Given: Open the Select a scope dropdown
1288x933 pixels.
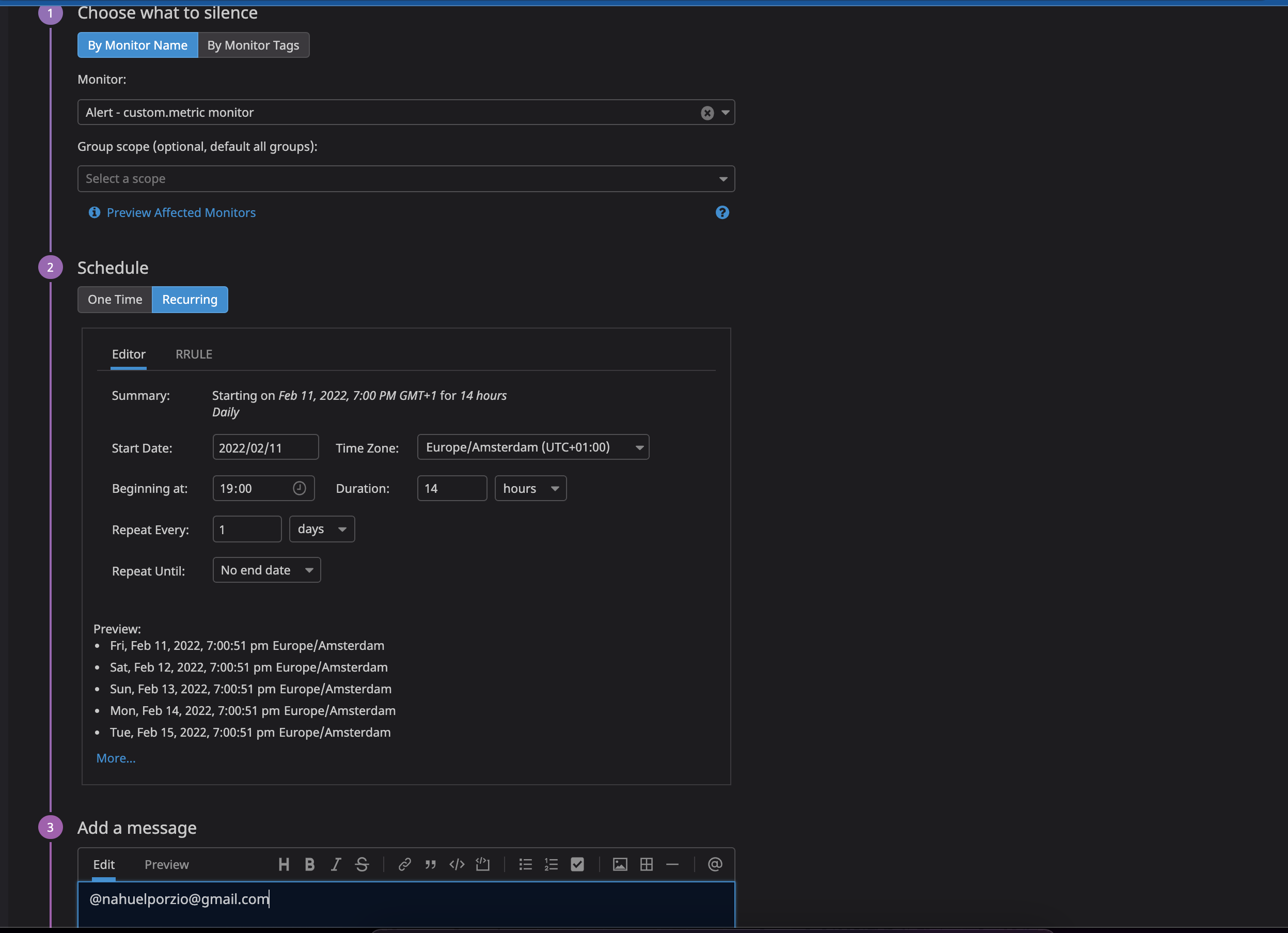Looking at the screenshot, I should pyautogui.click(x=406, y=178).
